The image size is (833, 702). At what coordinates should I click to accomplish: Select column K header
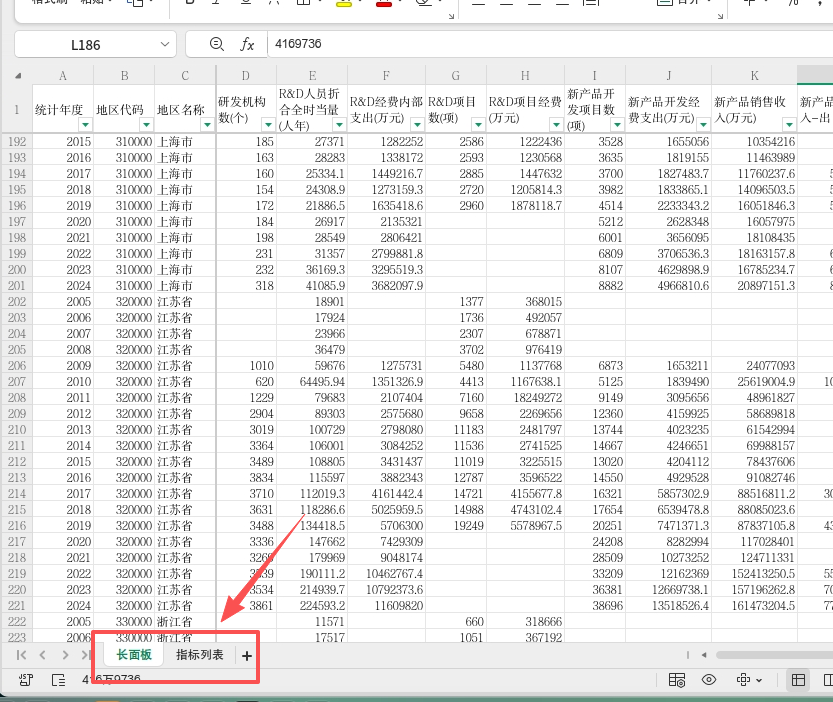click(x=754, y=75)
